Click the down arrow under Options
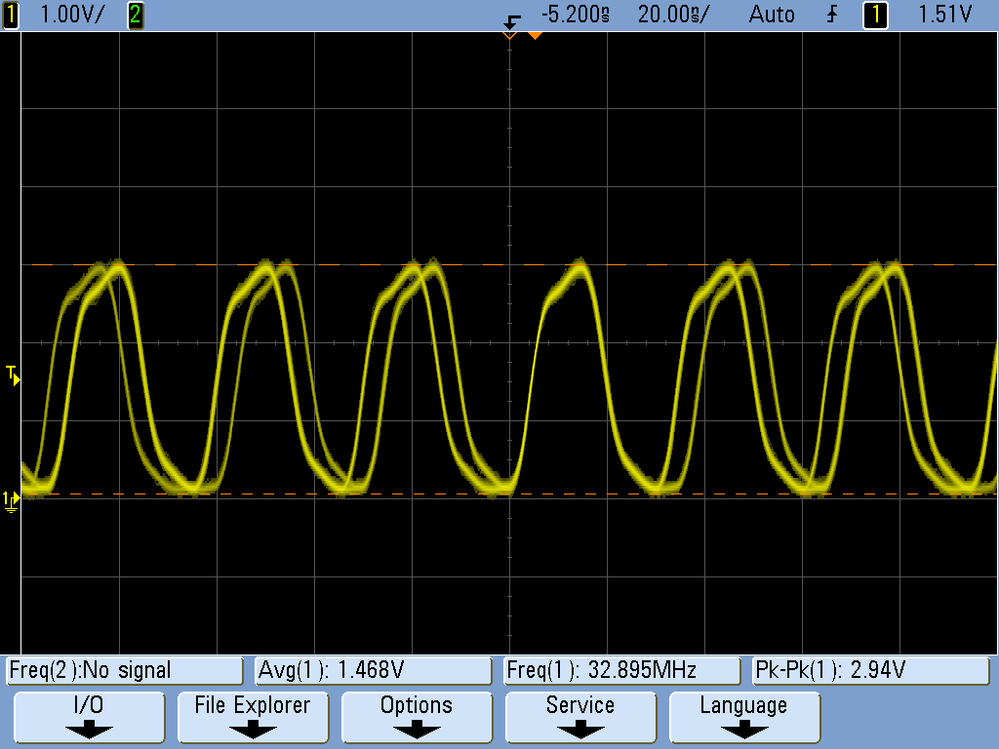This screenshot has width=999, height=749. [417, 730]
